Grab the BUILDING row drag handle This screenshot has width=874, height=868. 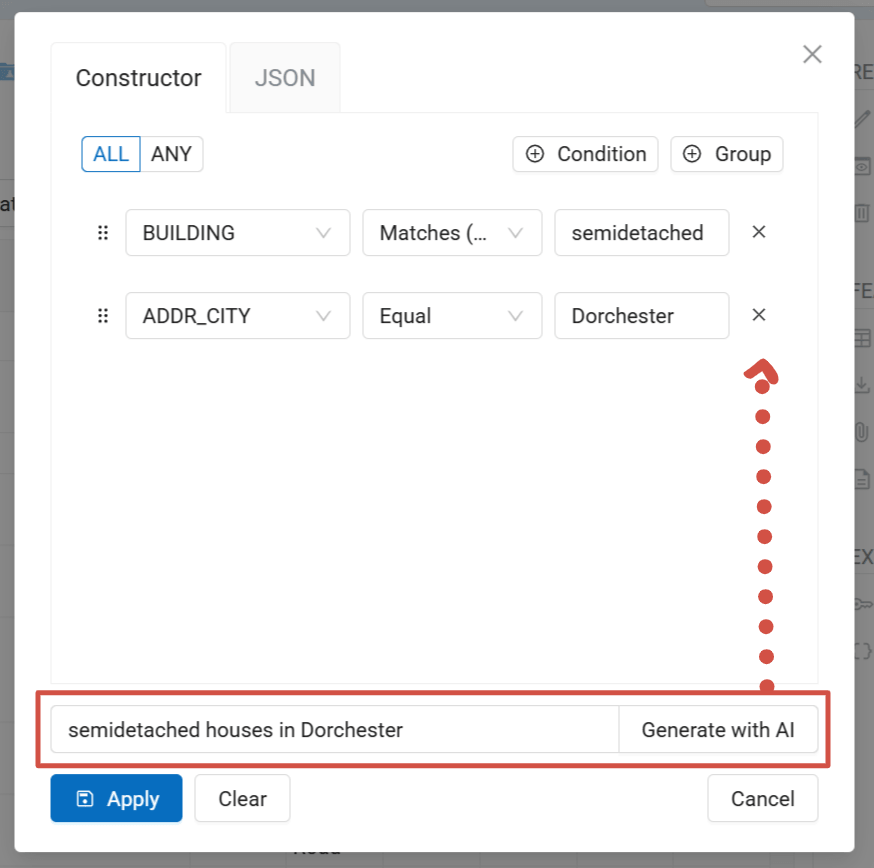pyautogui.click(x=103, y=232)
